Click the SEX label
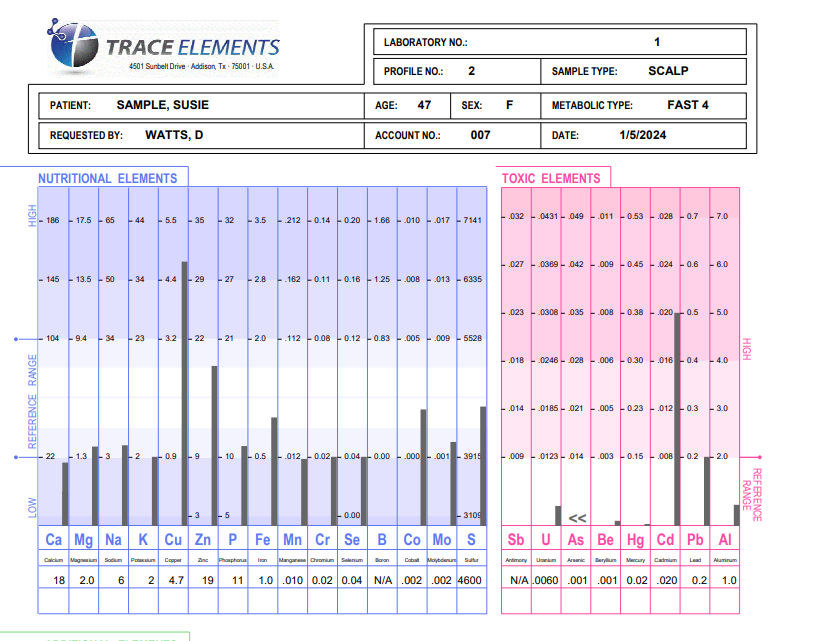The width and height of the screenshot is (813, 641). 471,106
